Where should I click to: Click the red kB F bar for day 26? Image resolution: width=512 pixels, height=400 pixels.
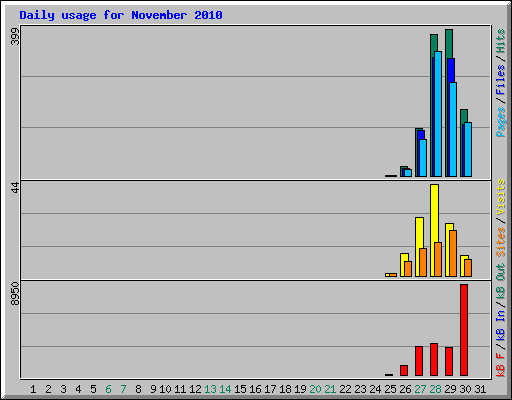(404, 370)
